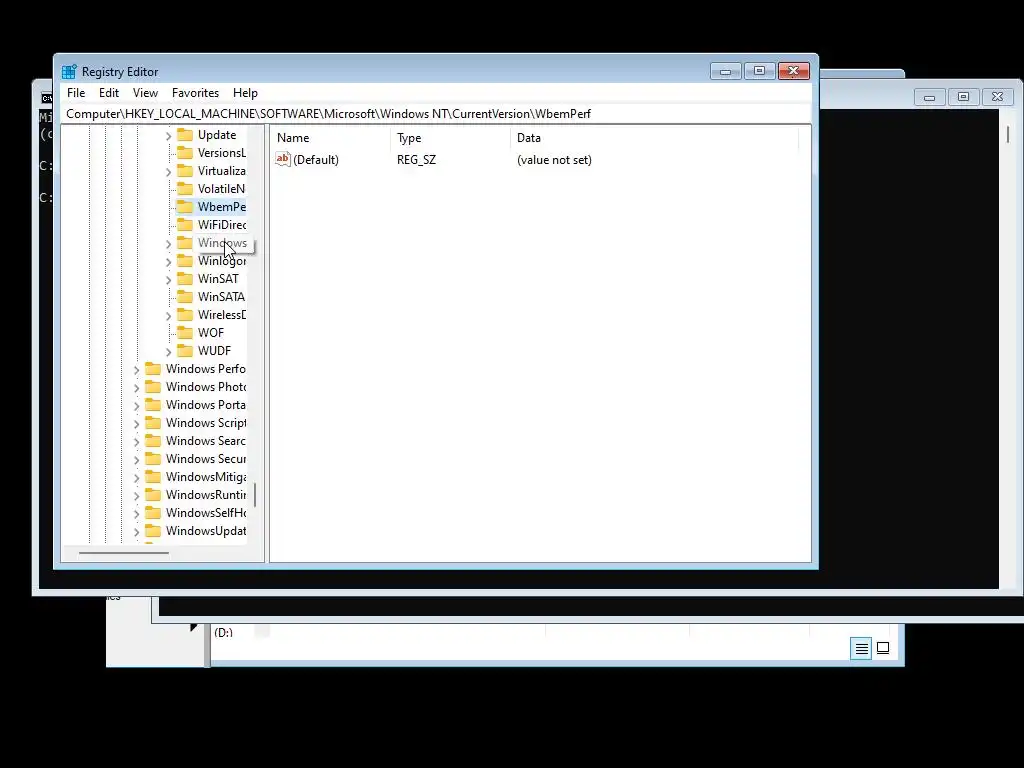1024x768 pixels.
Task: Click the Registry Editor title bar icon
Action: tap(69, 71)
